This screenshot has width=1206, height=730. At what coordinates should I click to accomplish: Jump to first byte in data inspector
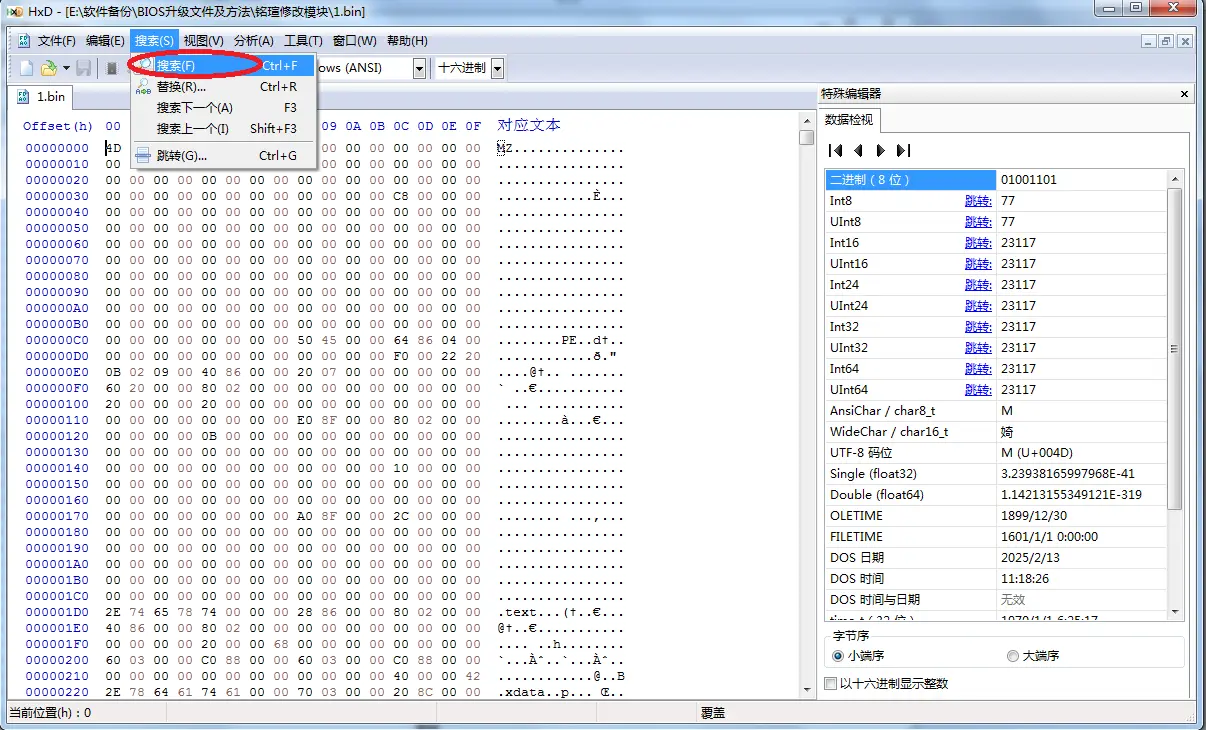pyautogui.click(x=836, y=151)
